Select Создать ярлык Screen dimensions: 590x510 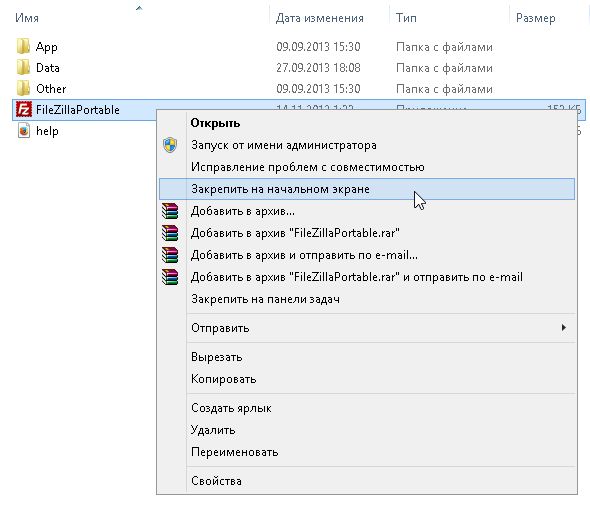point(367,408)
